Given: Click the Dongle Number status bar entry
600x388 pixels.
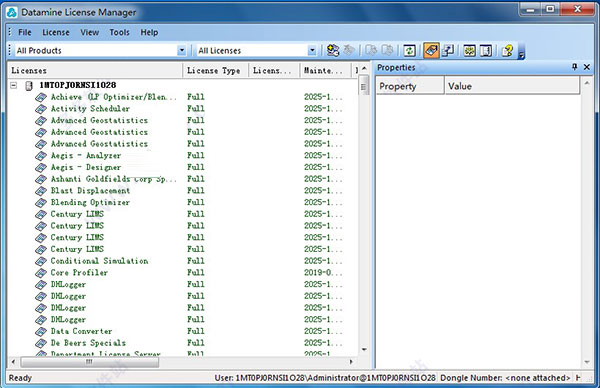Looking at the screenshot, I should point(505,378).
